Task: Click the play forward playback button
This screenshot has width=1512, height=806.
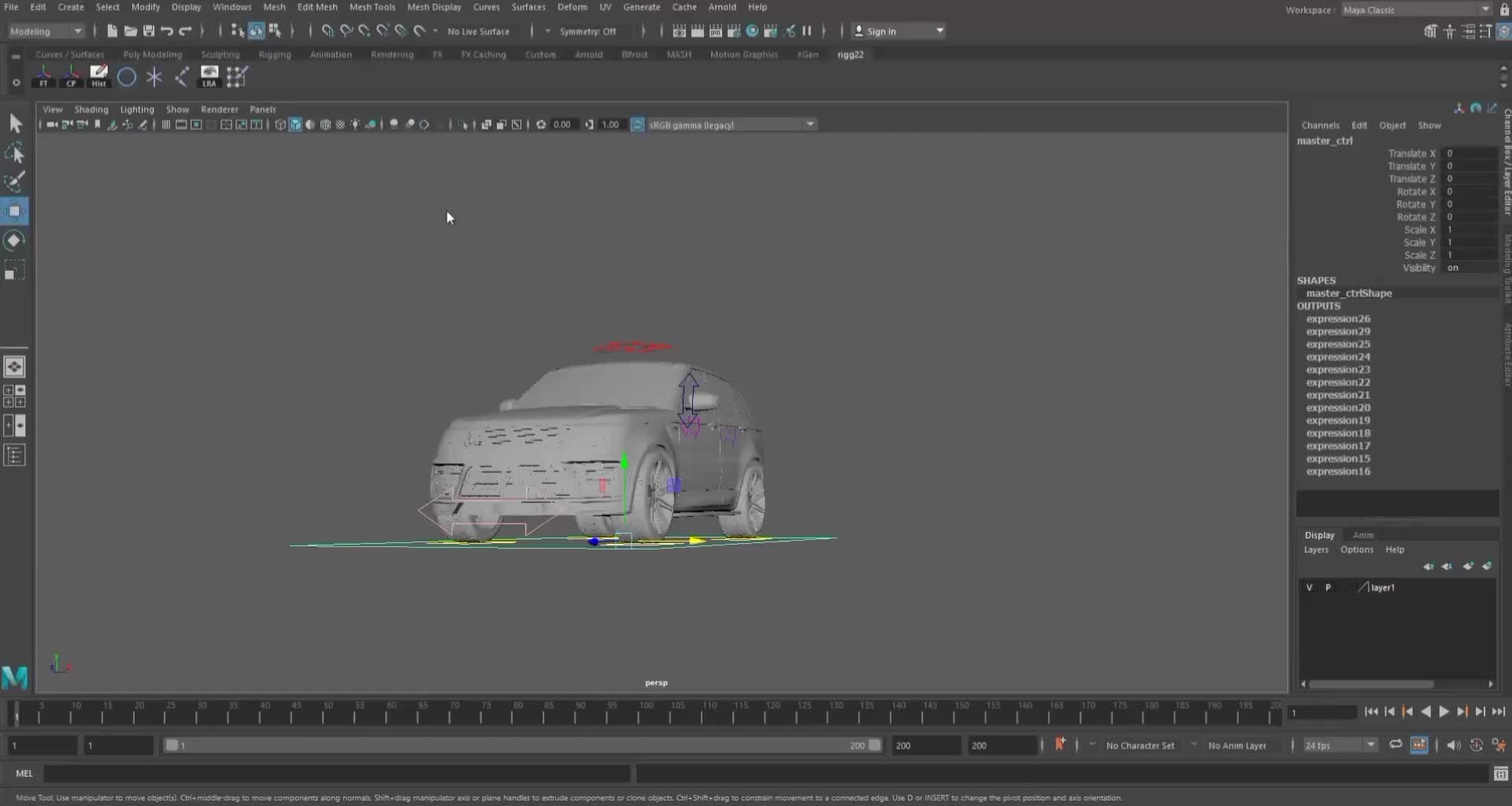Action: tap(1444, 711)
